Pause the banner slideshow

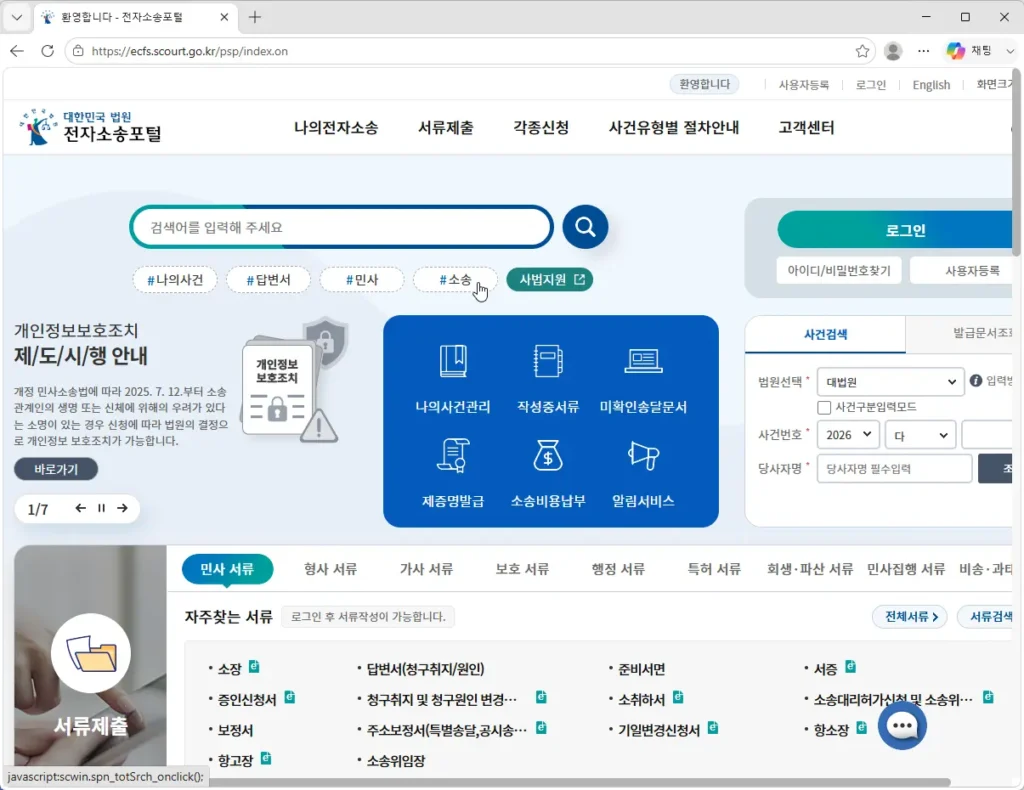101,508
